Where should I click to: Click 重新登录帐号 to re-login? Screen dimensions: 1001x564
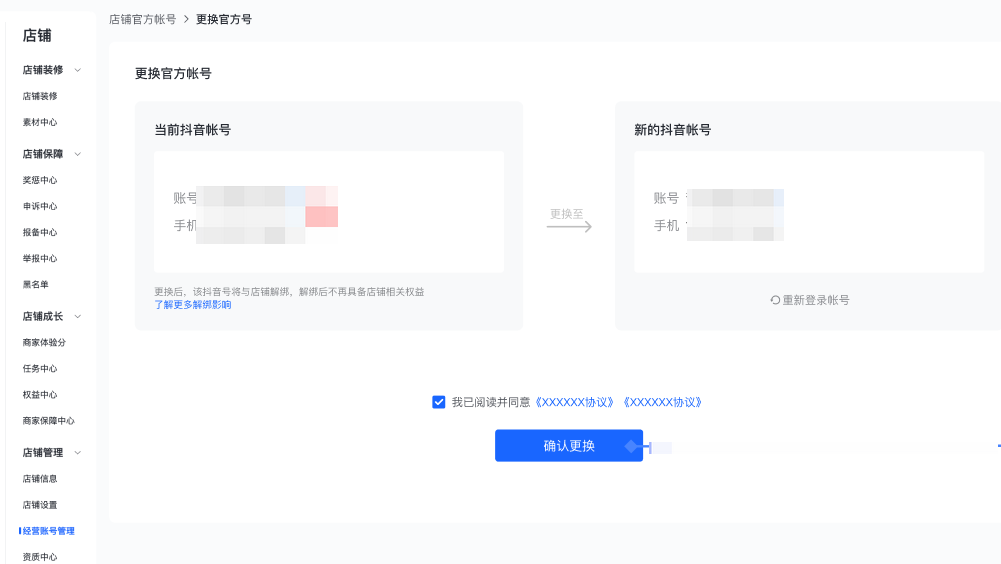816,300
